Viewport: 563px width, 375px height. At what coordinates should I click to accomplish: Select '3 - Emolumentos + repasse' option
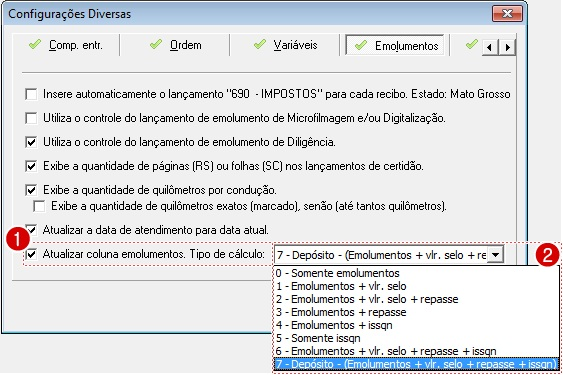click(417, 312)
